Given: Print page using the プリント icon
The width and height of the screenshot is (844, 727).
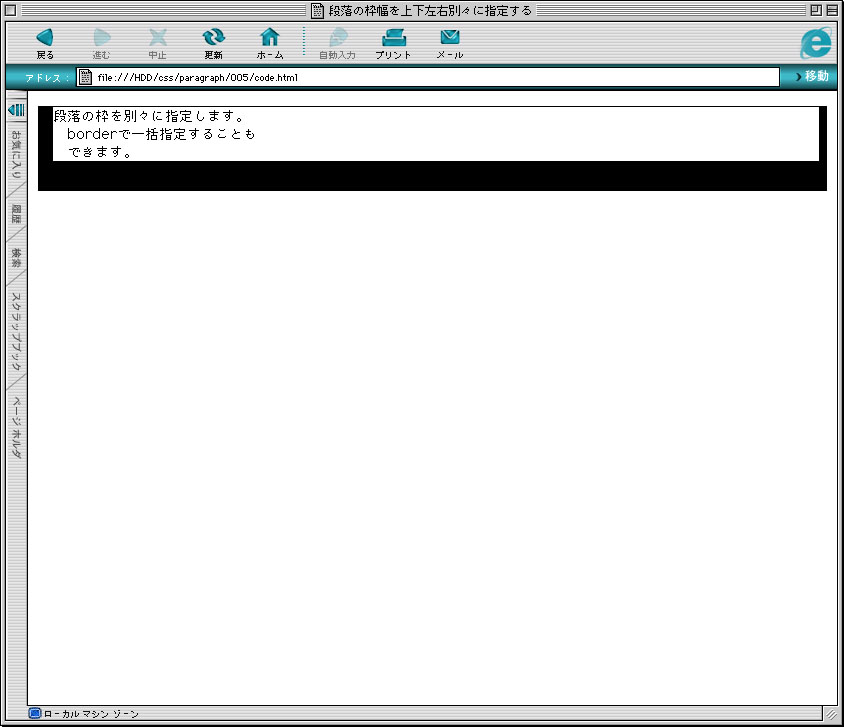Looking at the screenshot, I should 393,38.
